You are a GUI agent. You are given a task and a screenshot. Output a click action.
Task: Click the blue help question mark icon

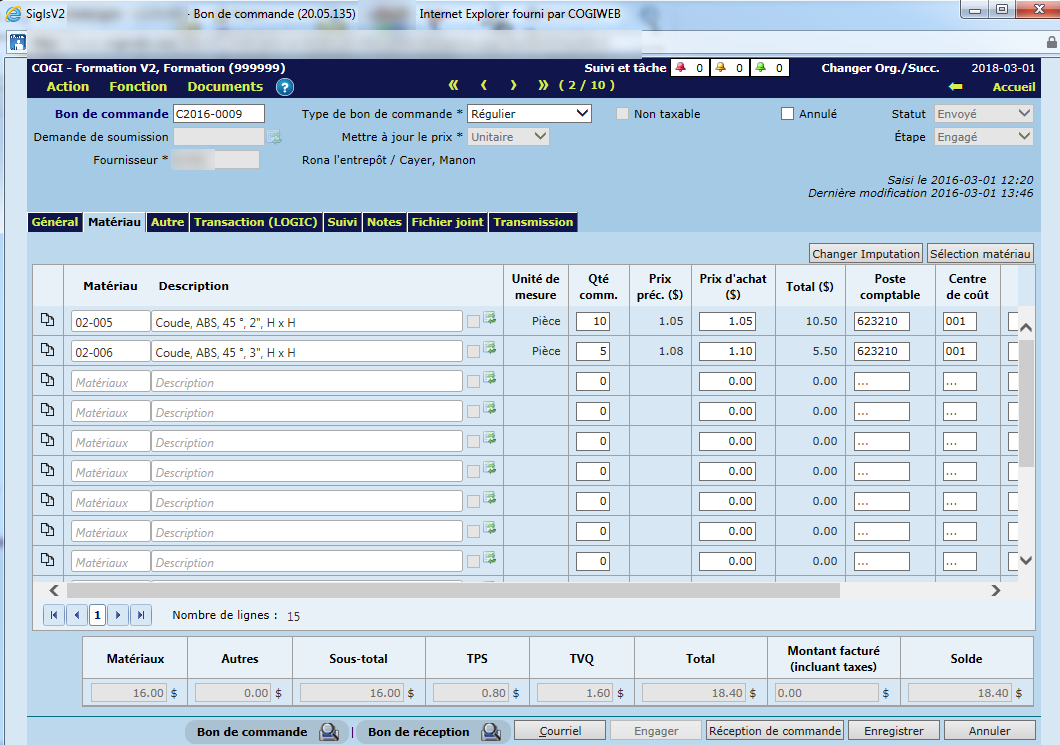pos(285,87)
